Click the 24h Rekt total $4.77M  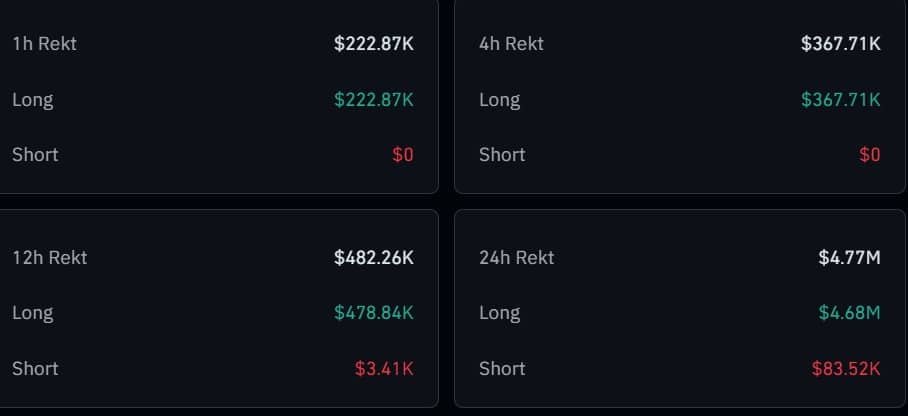[850, 257]
